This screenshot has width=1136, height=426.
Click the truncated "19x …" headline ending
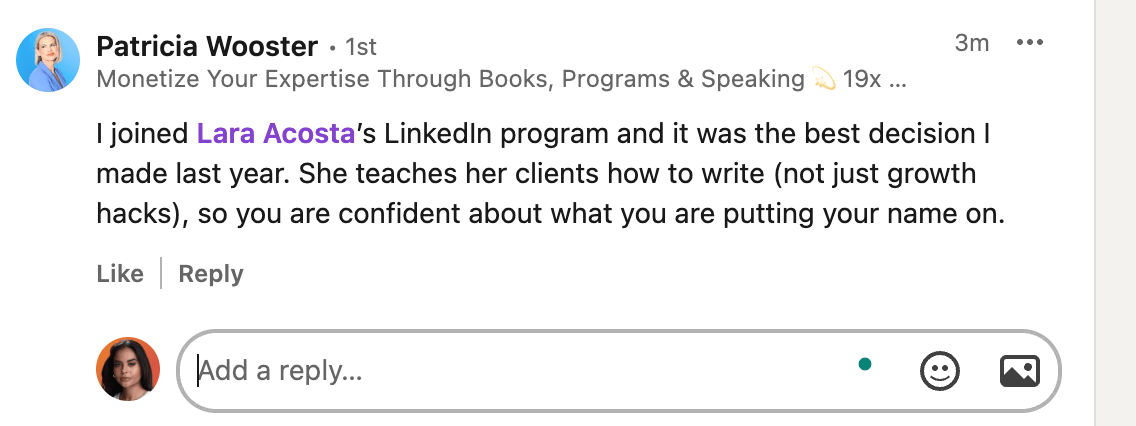(874, 80)
